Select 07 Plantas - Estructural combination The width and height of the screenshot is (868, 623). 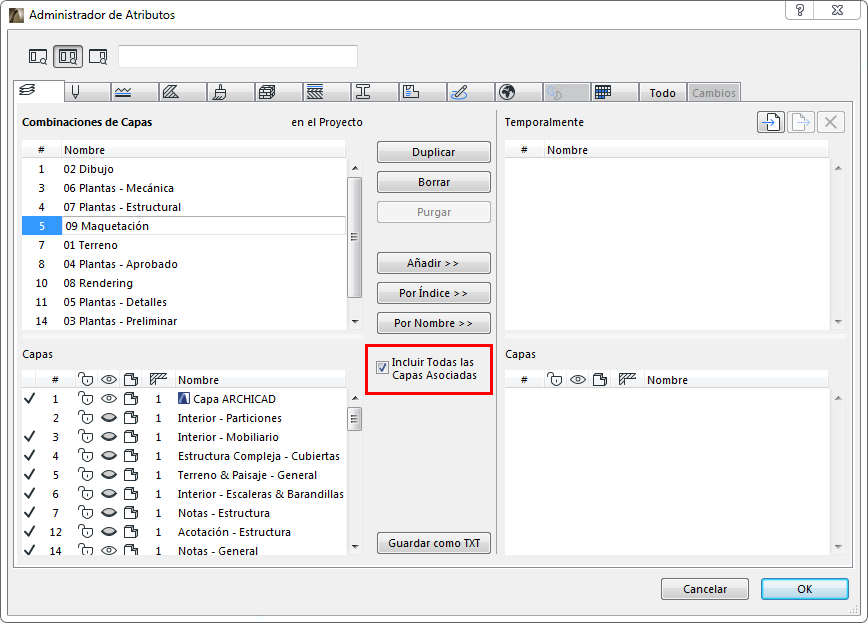[x=184, y=207]
